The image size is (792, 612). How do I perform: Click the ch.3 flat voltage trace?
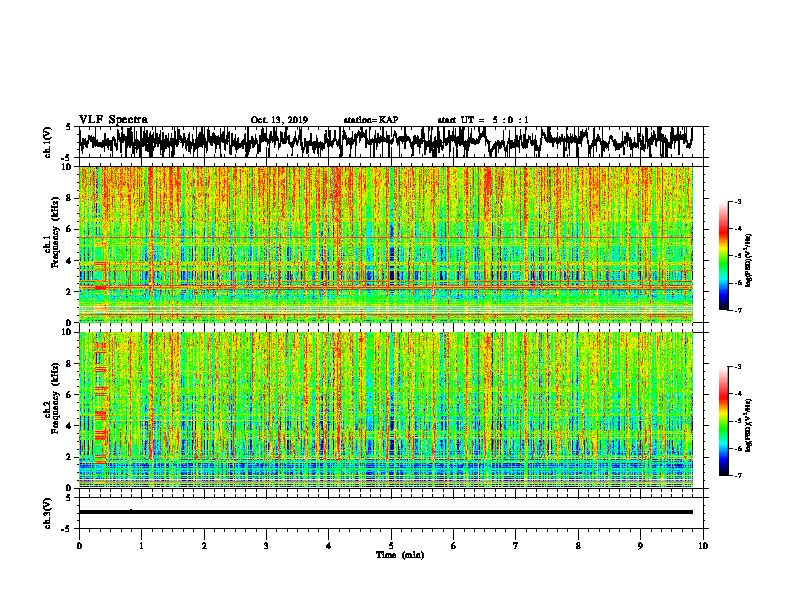[x=386, y=512]
